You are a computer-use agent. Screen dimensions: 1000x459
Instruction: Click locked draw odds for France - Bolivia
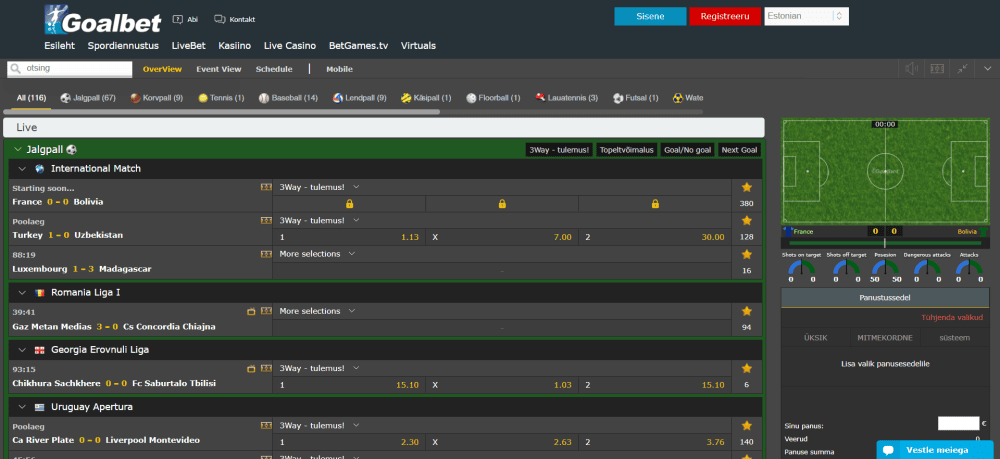[502, 204]
